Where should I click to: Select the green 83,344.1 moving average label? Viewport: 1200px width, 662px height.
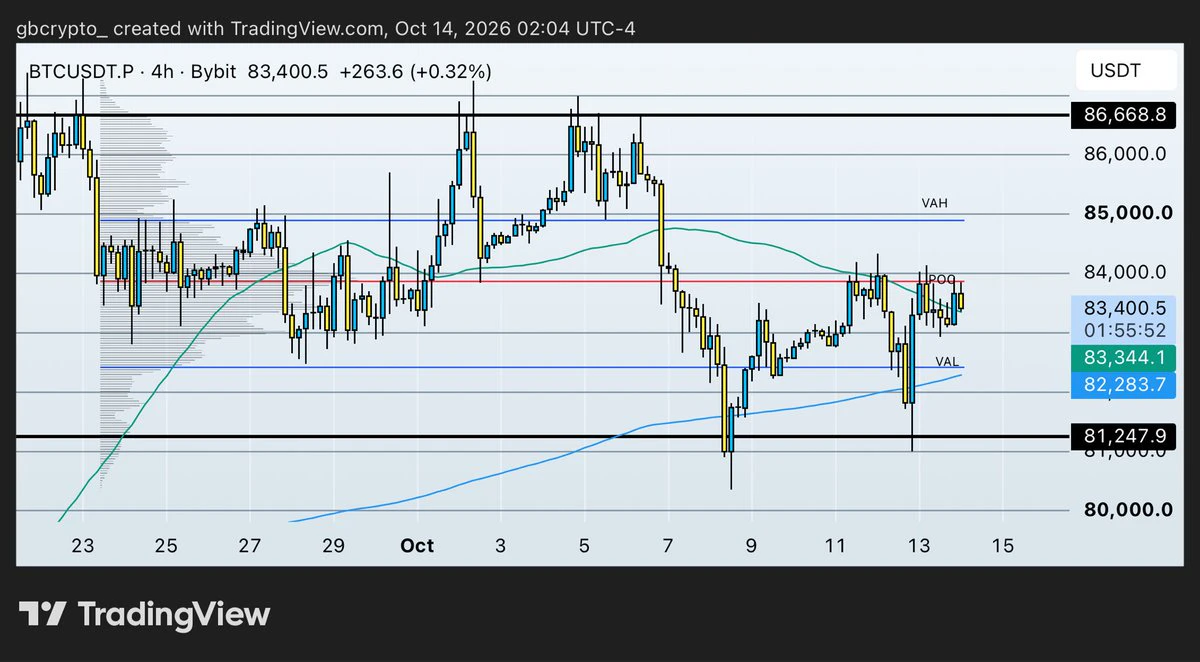click(x=1123, y=358)
